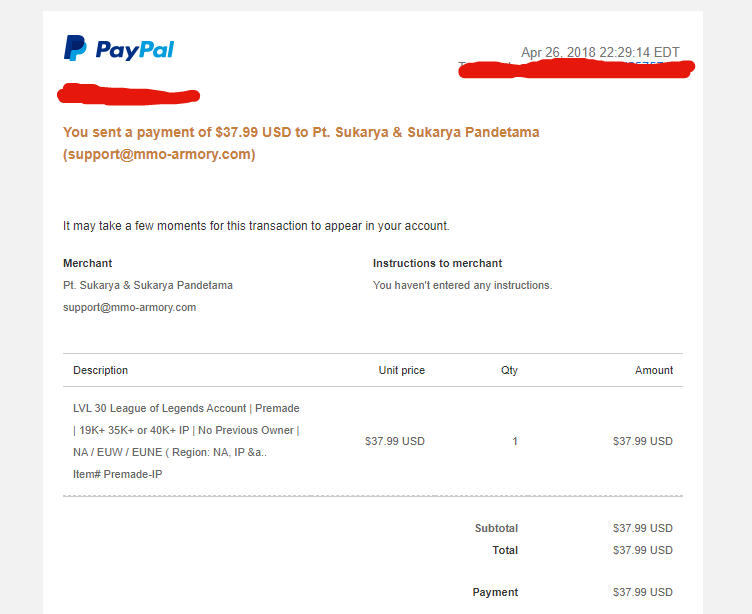Image resolution: width=752 pixels, height=614 pixels.
Task: Click the Description column header
Action: pos(101,370)
